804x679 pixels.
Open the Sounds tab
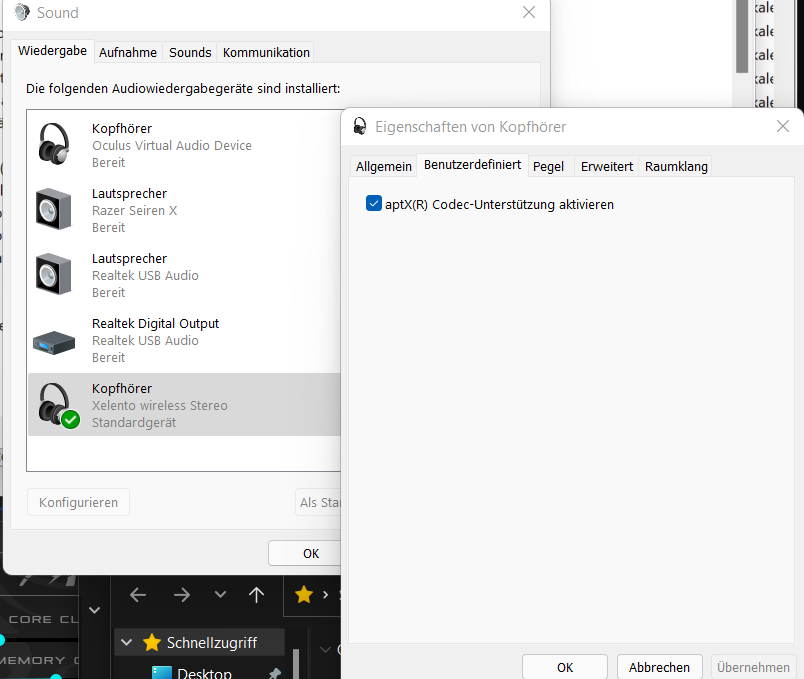[190, 53]
